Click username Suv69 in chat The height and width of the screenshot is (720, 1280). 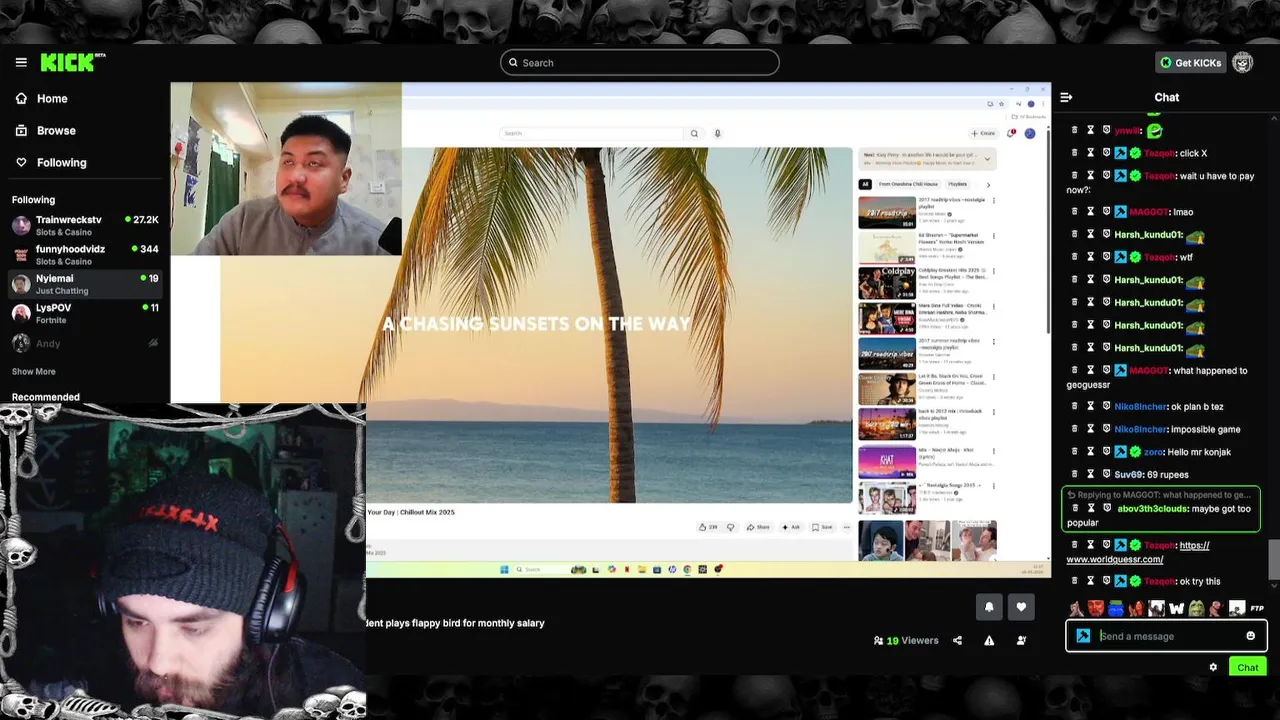point(1129,474)
